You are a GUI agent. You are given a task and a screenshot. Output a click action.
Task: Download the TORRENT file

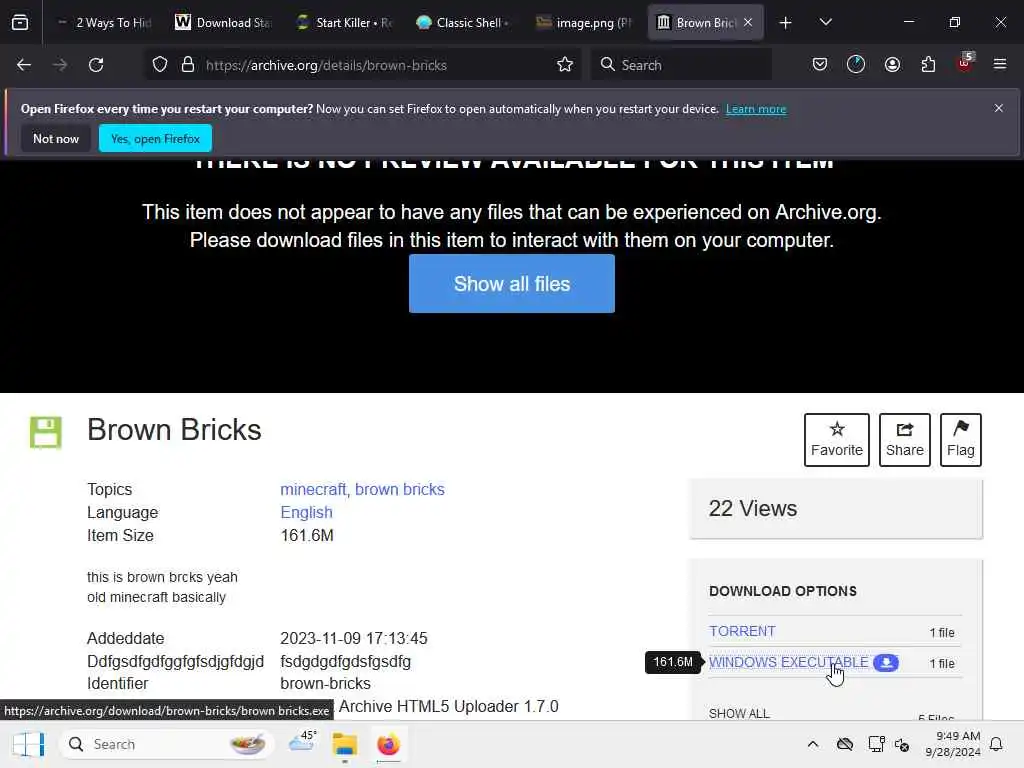pyautogui.click(x=742, y=631)
